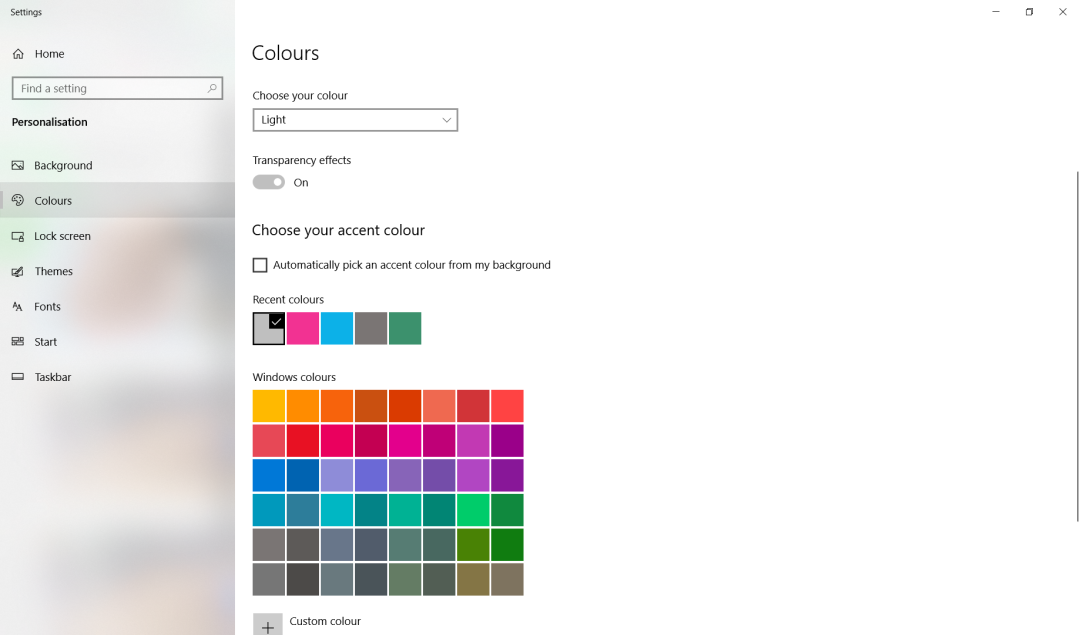Choose the yellow Windows colour swatch
Image resolution: width=1080 pixels, height=635 pixels.
point(269,406)
